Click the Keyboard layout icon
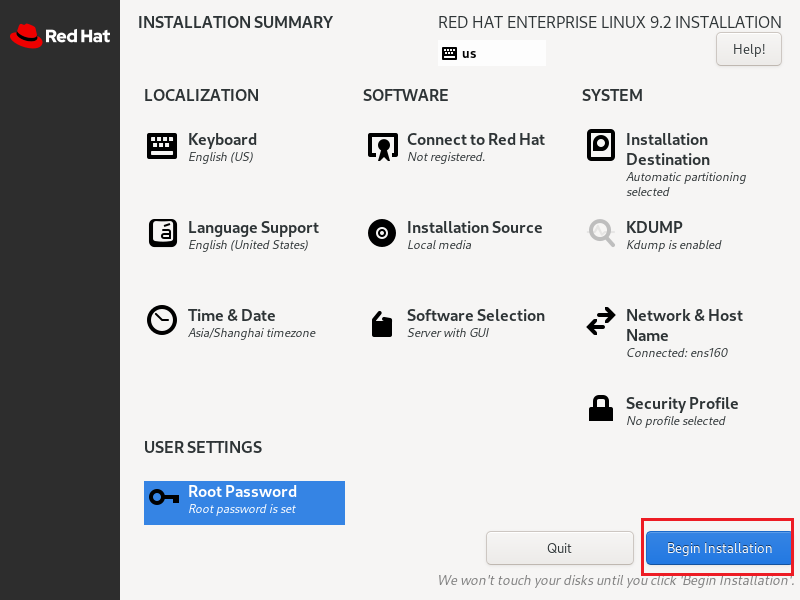Image resolution: width=800 pixels, height=600 pixels. pyautogui.click(x=162, y=146)
